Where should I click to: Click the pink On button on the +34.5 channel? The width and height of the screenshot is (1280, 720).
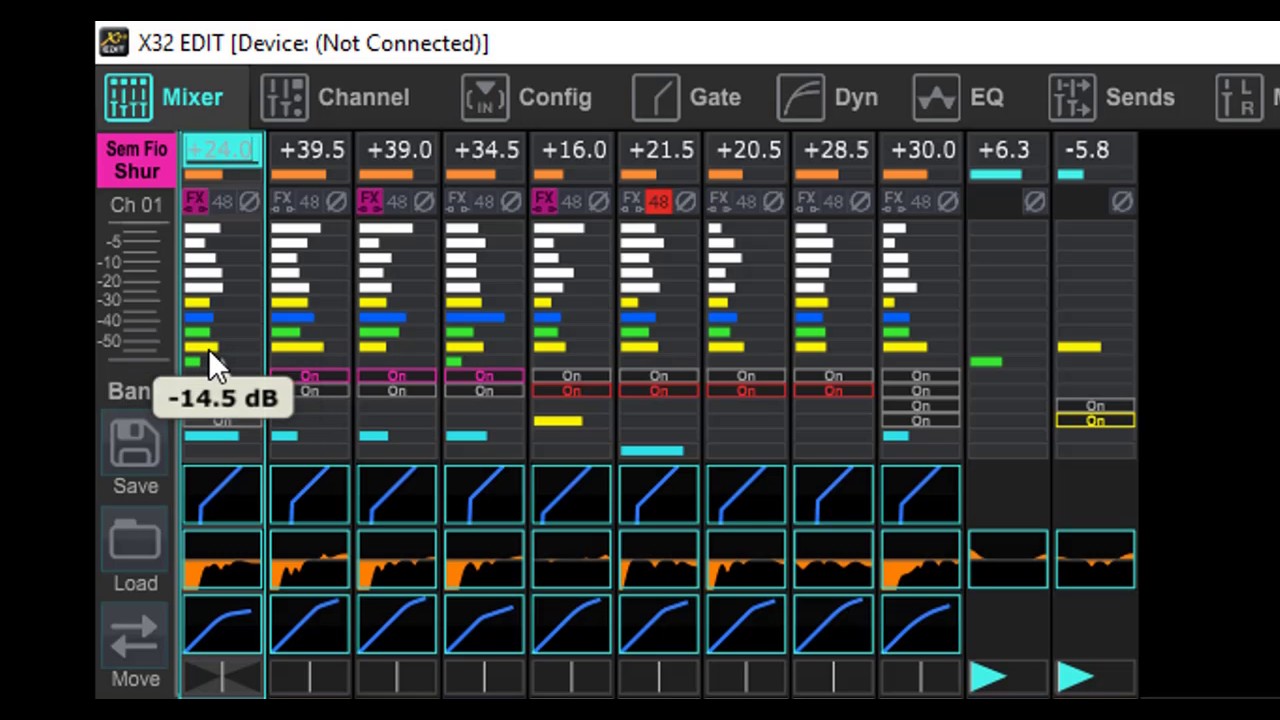pyautogui.click(x=484, y=376)
